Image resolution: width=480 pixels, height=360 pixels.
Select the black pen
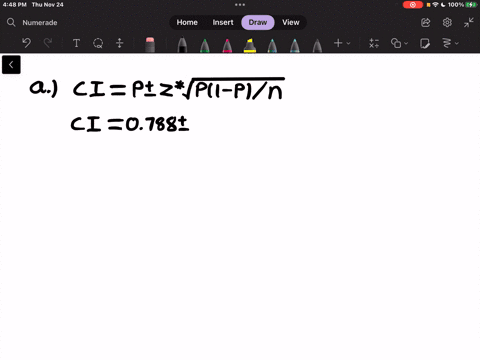pos(182,45)
